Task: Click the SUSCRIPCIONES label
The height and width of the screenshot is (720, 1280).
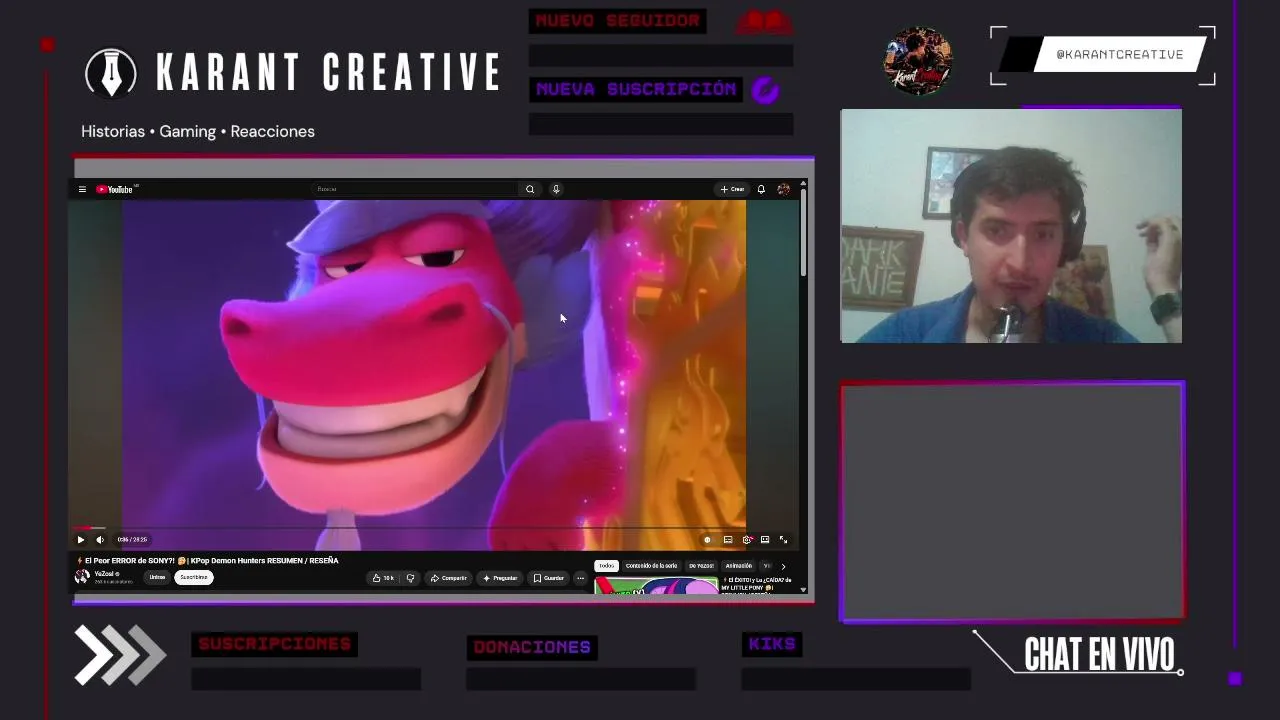Action: [275, 644]
